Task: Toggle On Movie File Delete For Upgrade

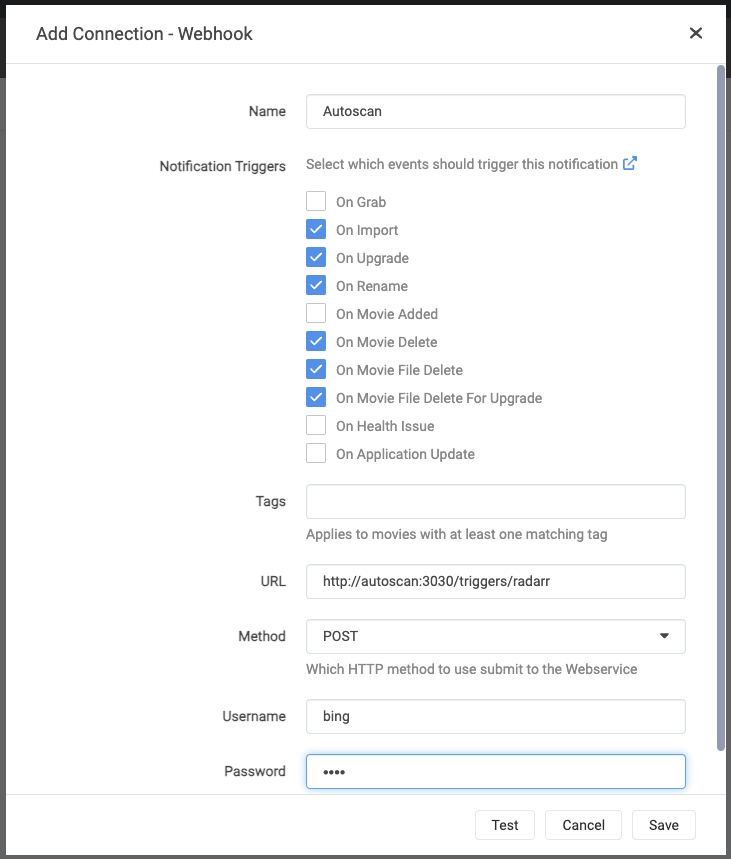Action: tap(316, 397)
